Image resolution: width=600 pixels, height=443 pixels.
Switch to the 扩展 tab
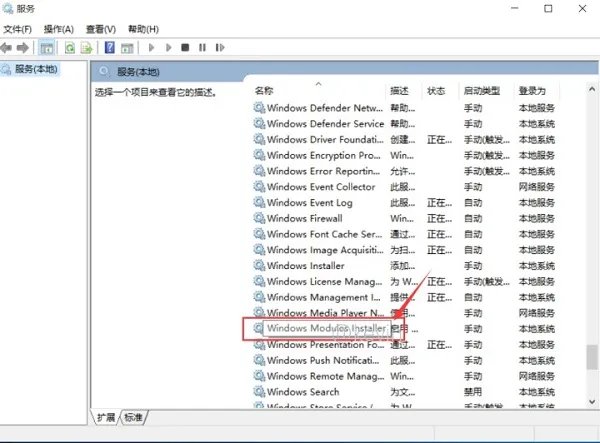pos(105,416)
